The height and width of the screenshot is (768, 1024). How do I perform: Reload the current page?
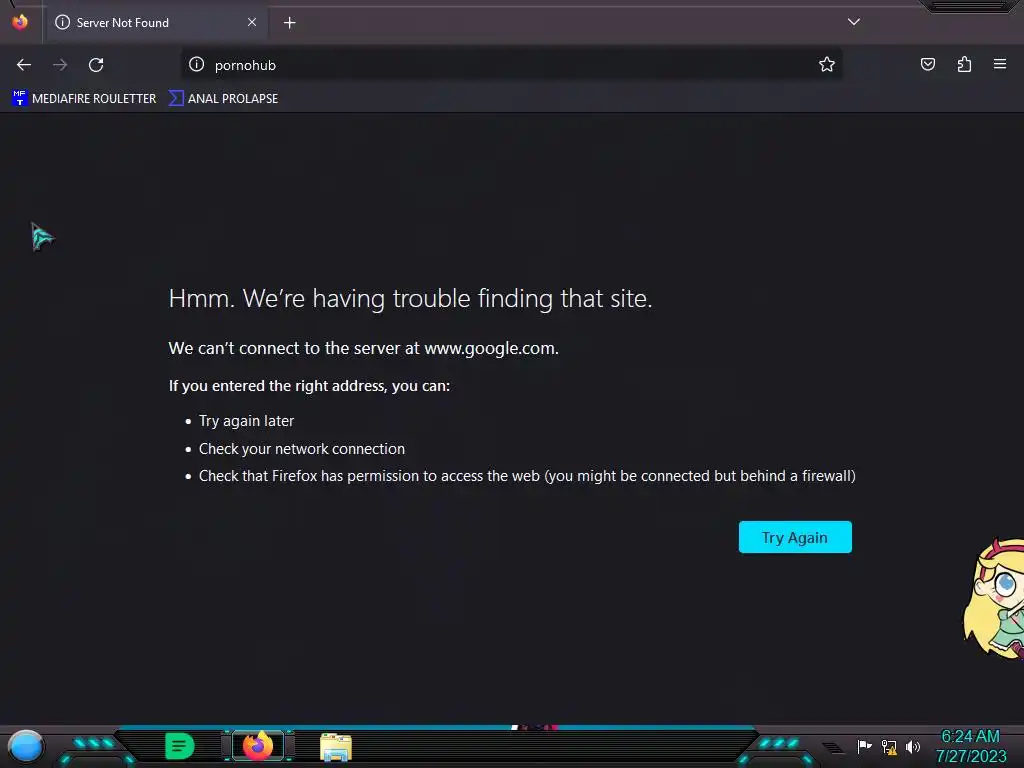tap(96, 65)
